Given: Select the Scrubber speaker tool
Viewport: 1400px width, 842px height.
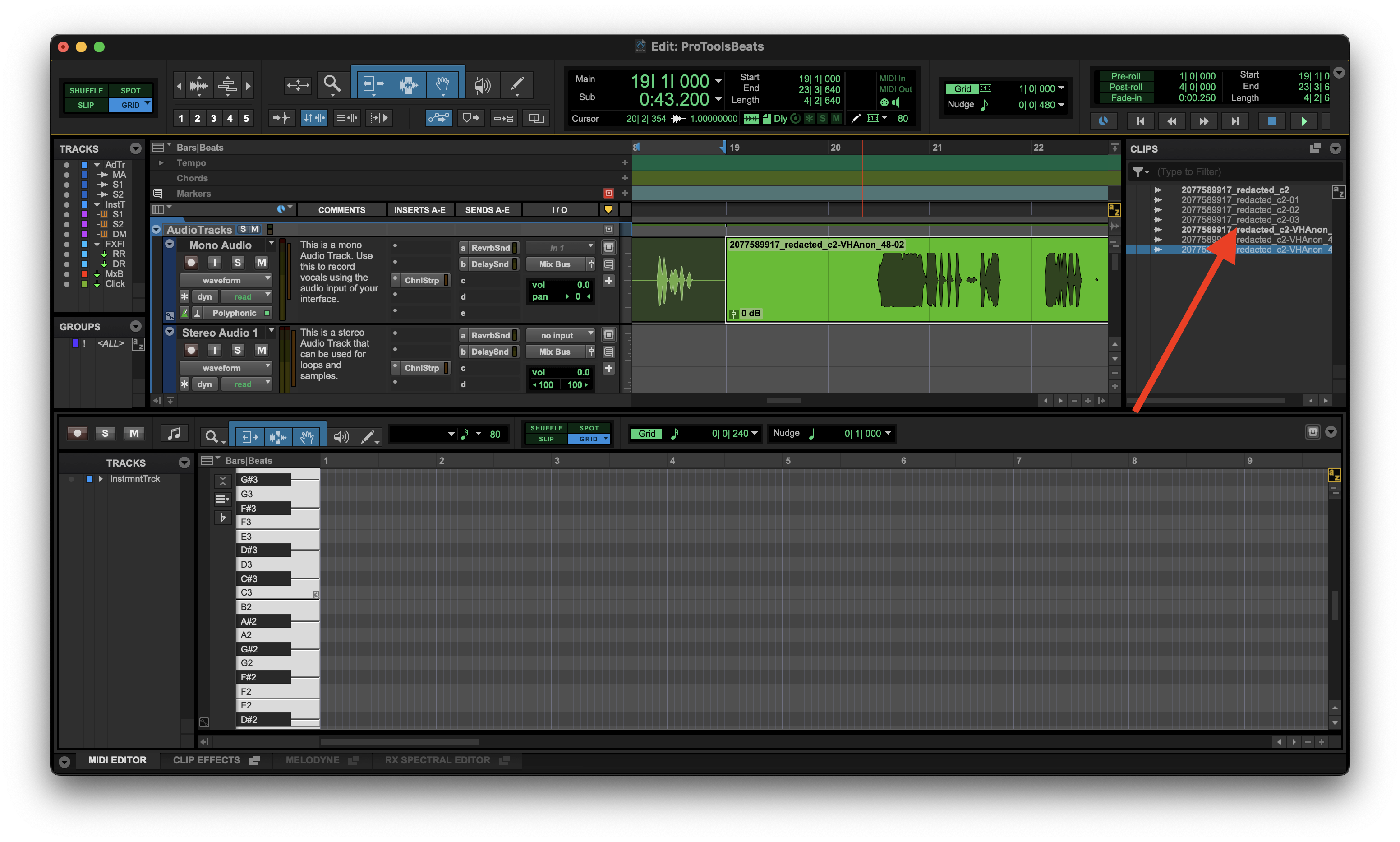Looking at the screenshot, I should [x=482, y=84].
